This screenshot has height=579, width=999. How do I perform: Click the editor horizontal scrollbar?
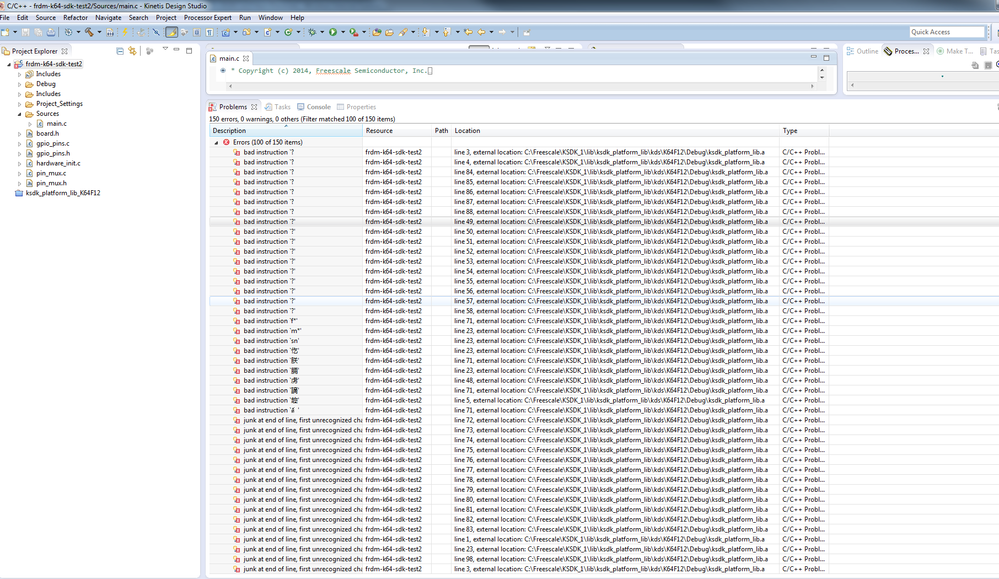pos(521,86)
